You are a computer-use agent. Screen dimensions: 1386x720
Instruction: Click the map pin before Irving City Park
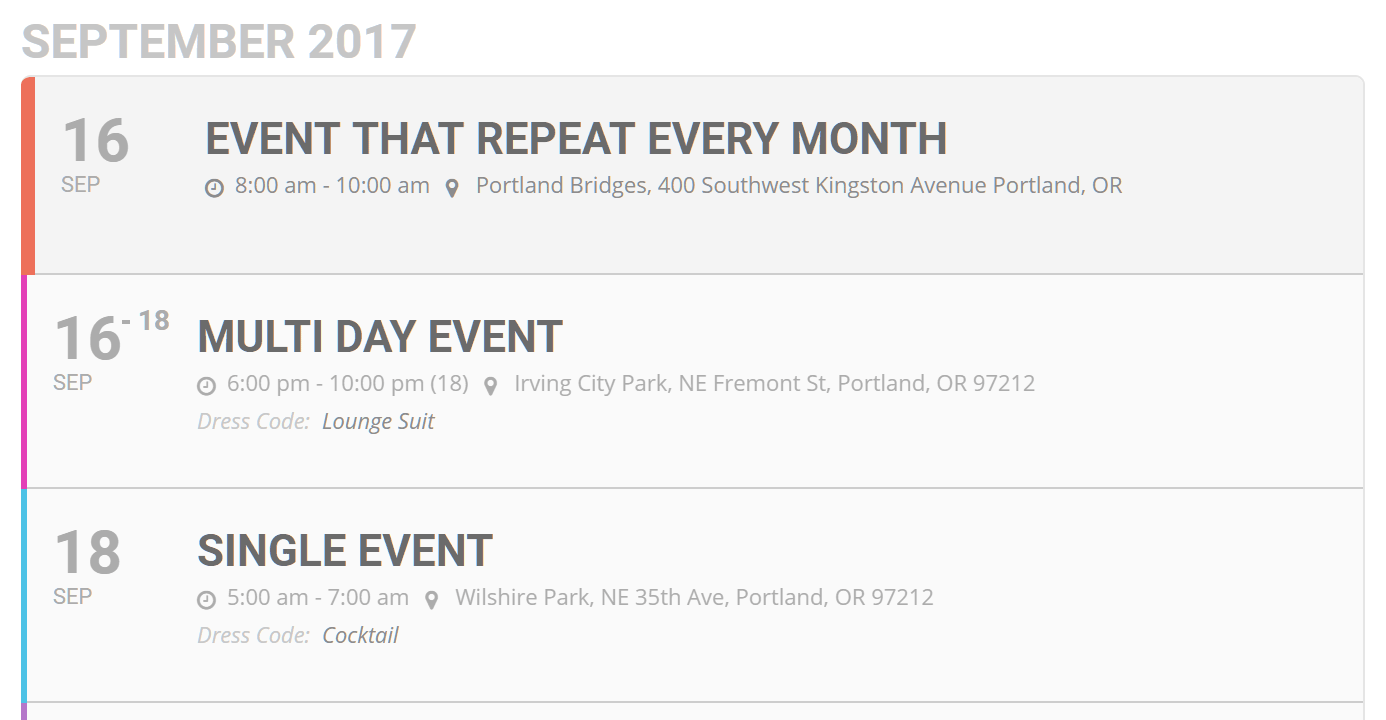[x=490, y=385]
